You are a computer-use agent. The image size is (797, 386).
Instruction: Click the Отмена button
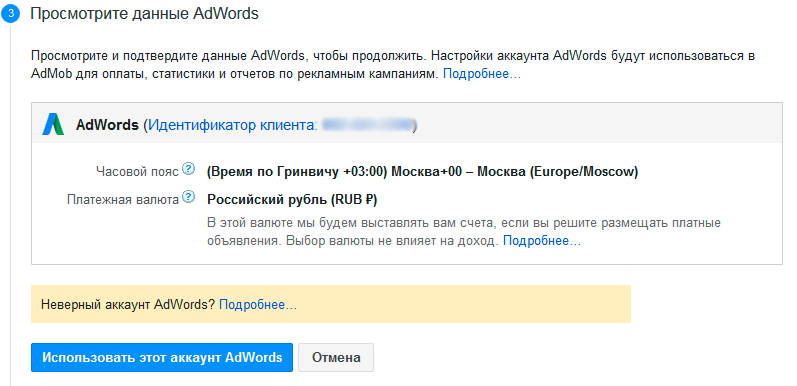[336, 357]
